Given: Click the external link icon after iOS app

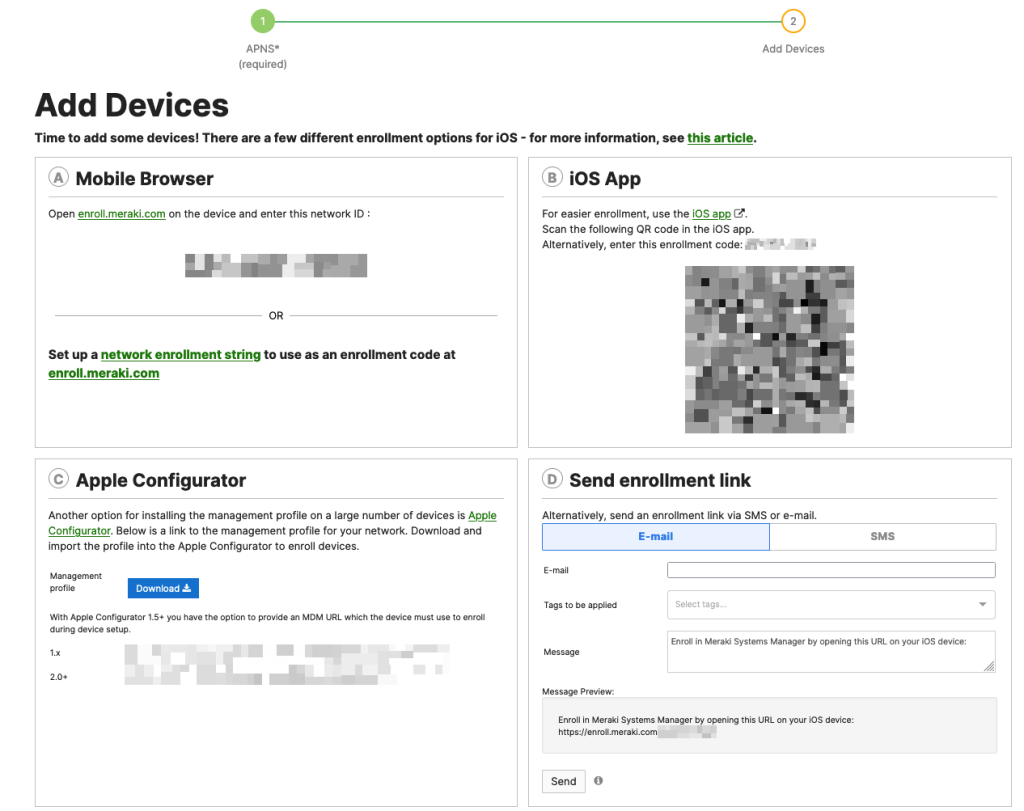Looking at the screenshot, I should [740, 213].
